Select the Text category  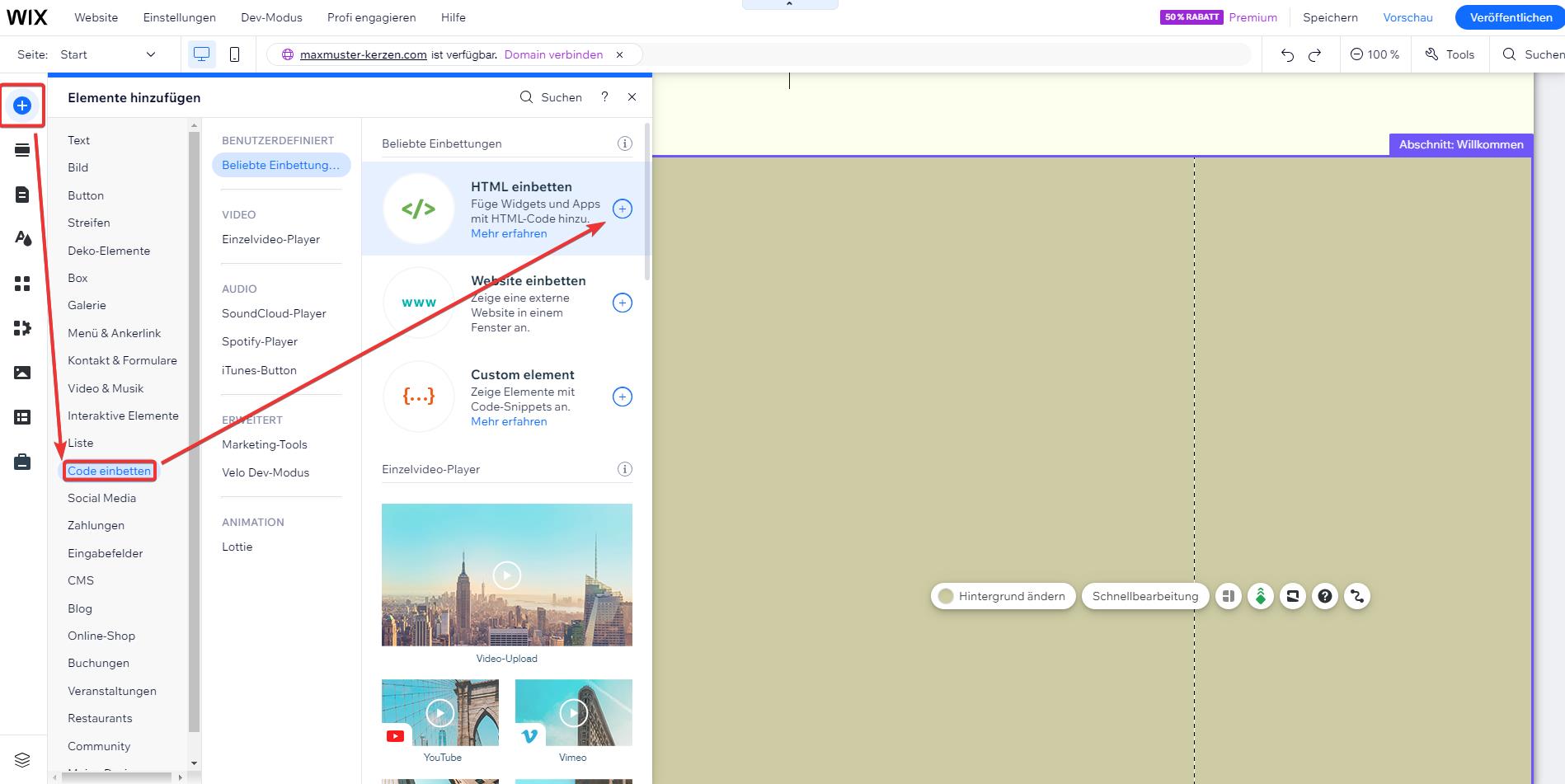pyautogui.click(x=78, y=140)
